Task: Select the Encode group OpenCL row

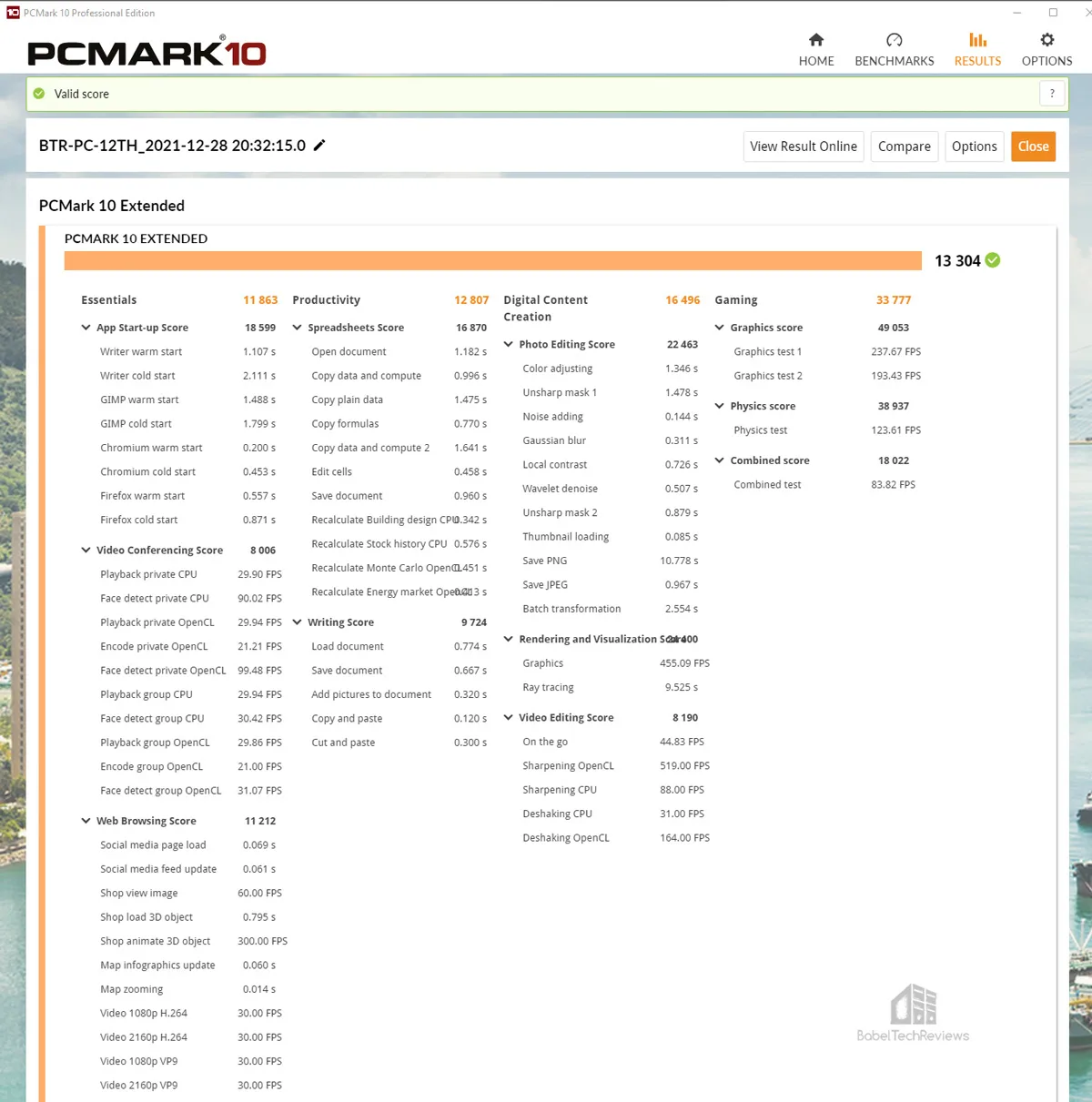Action: (190, 767)
